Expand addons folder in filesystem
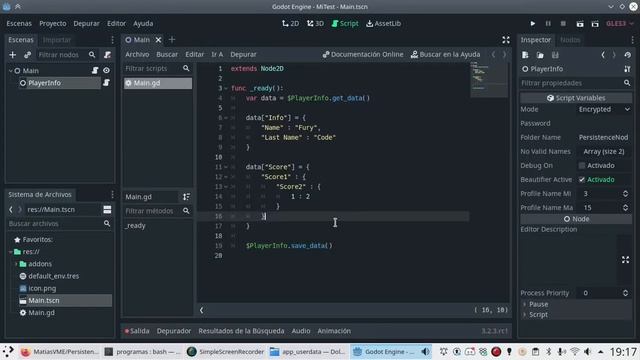640x360 pixels. [x=16, y=264]
